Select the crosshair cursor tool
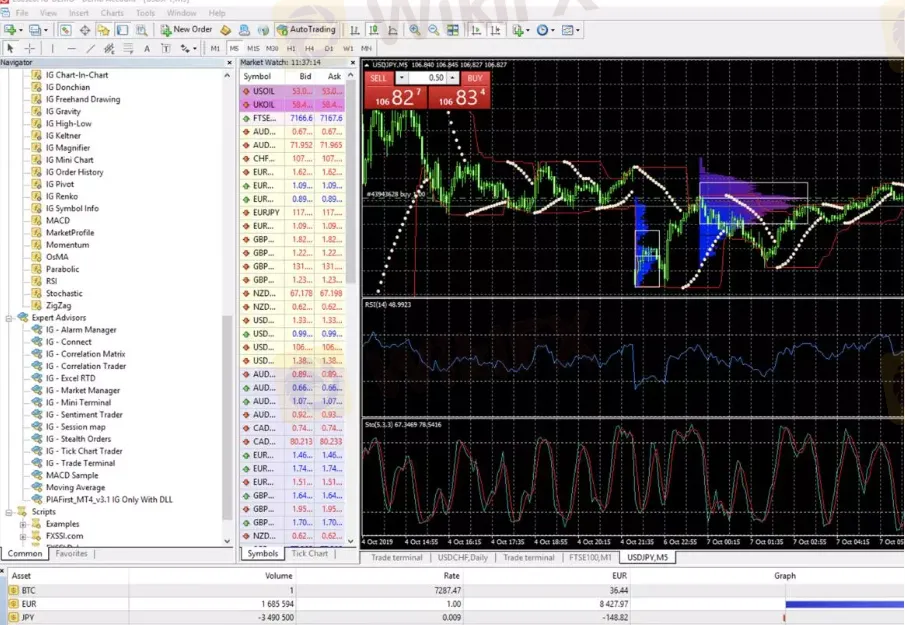Viewport: 905px width, 625px height. [x=30, y=48]
